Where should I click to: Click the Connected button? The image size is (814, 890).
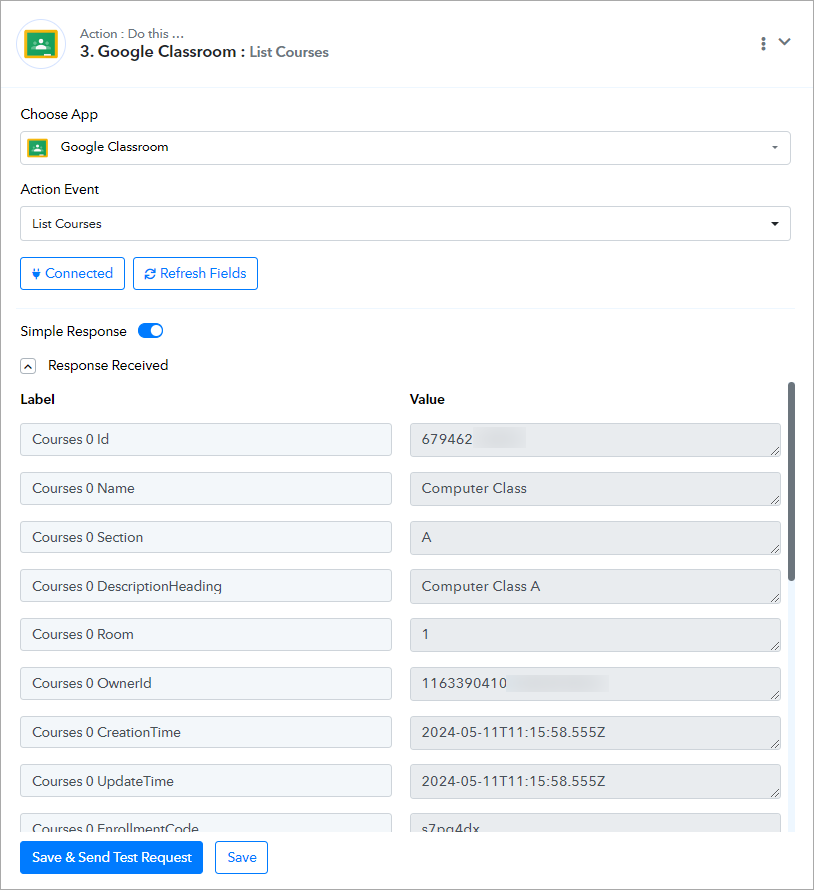[73, 274]
